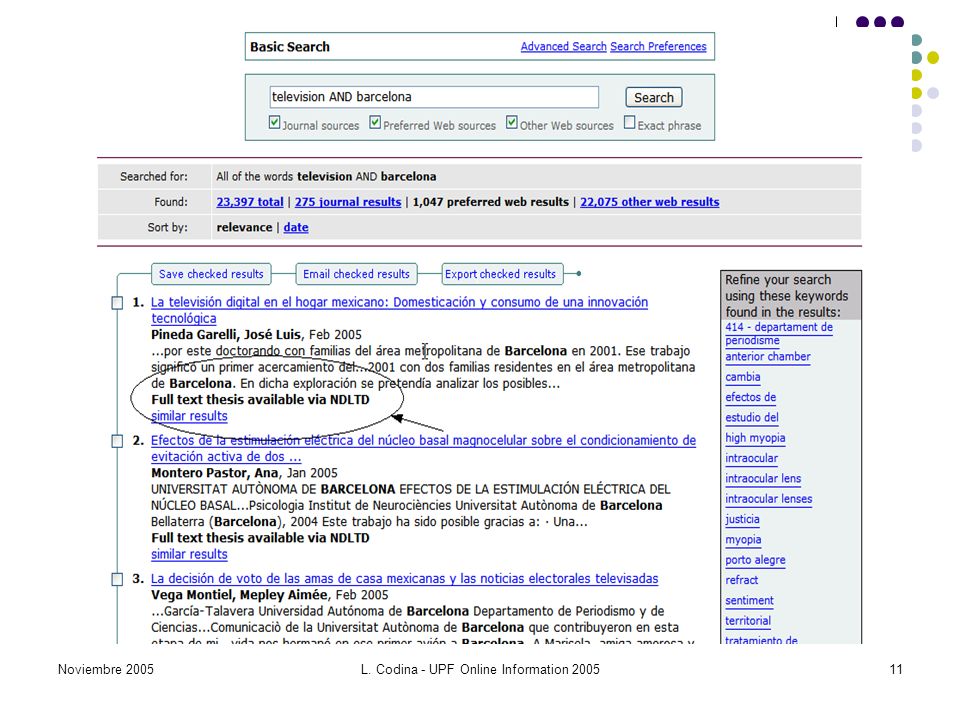Click Full text thesis available under result 2
The height and width of the screenshot is (720, 960).
260,538
